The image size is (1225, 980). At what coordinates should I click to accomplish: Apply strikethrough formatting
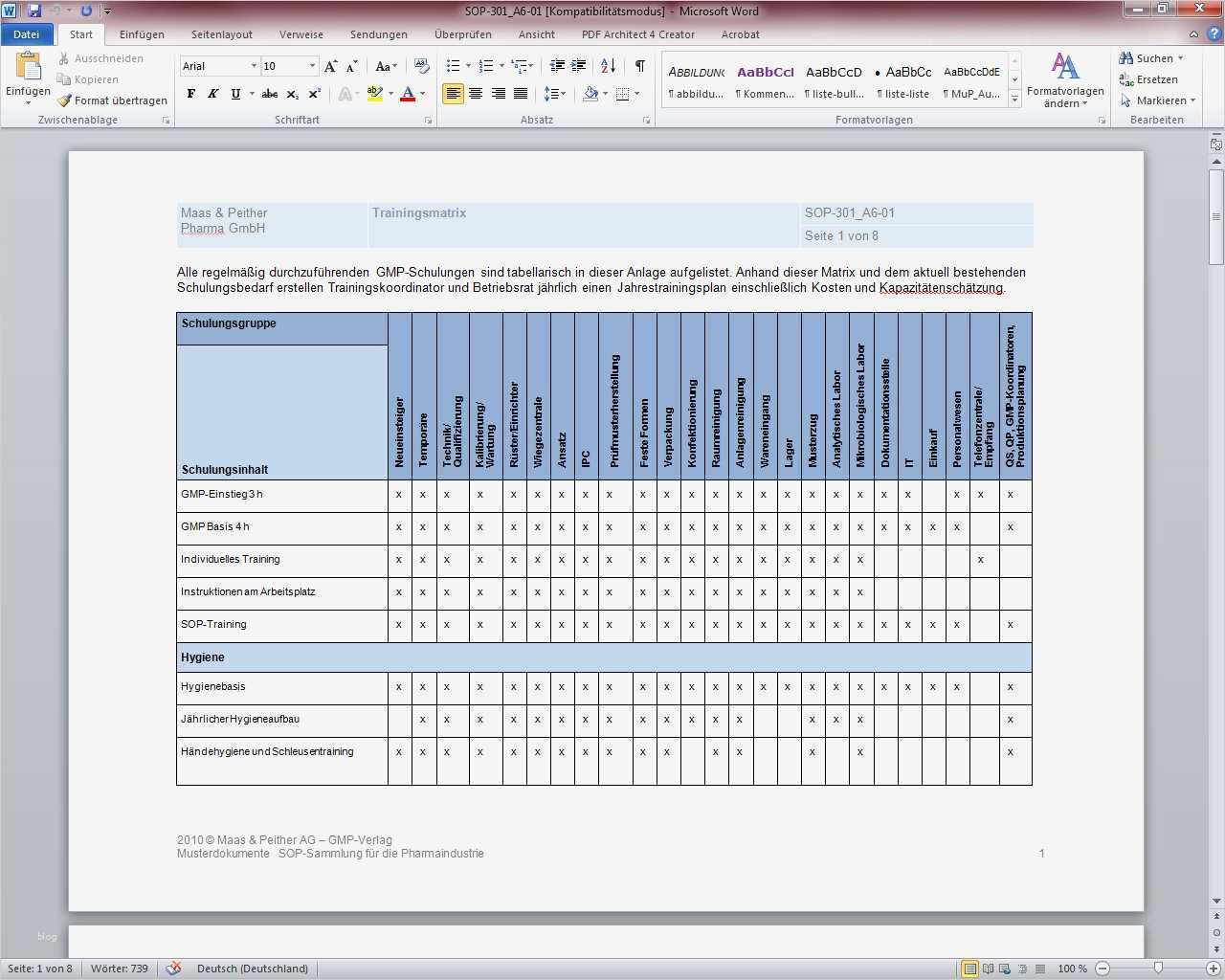tap(270, 94)
